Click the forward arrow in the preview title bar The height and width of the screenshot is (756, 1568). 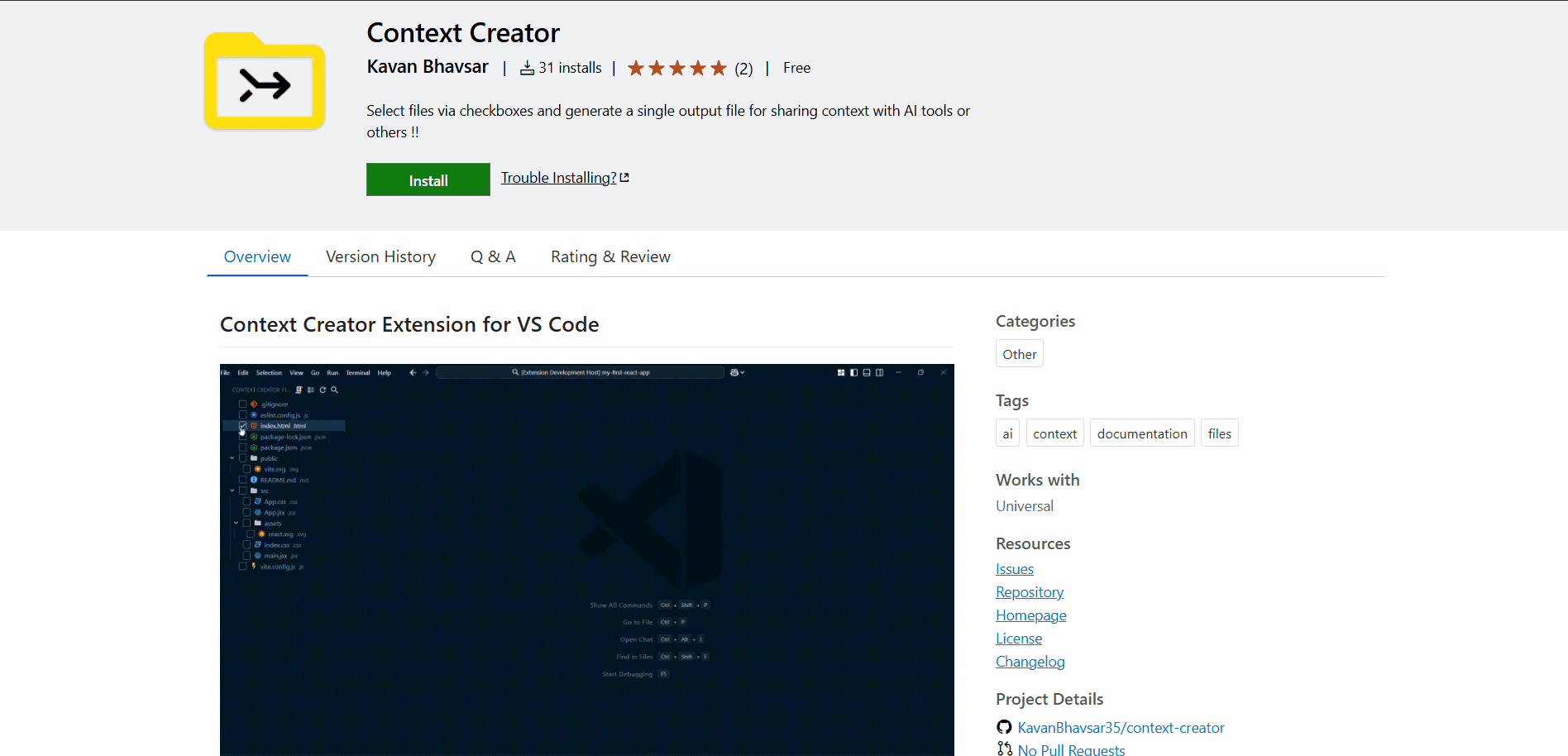pyautogui.click(x=426, y=372)
